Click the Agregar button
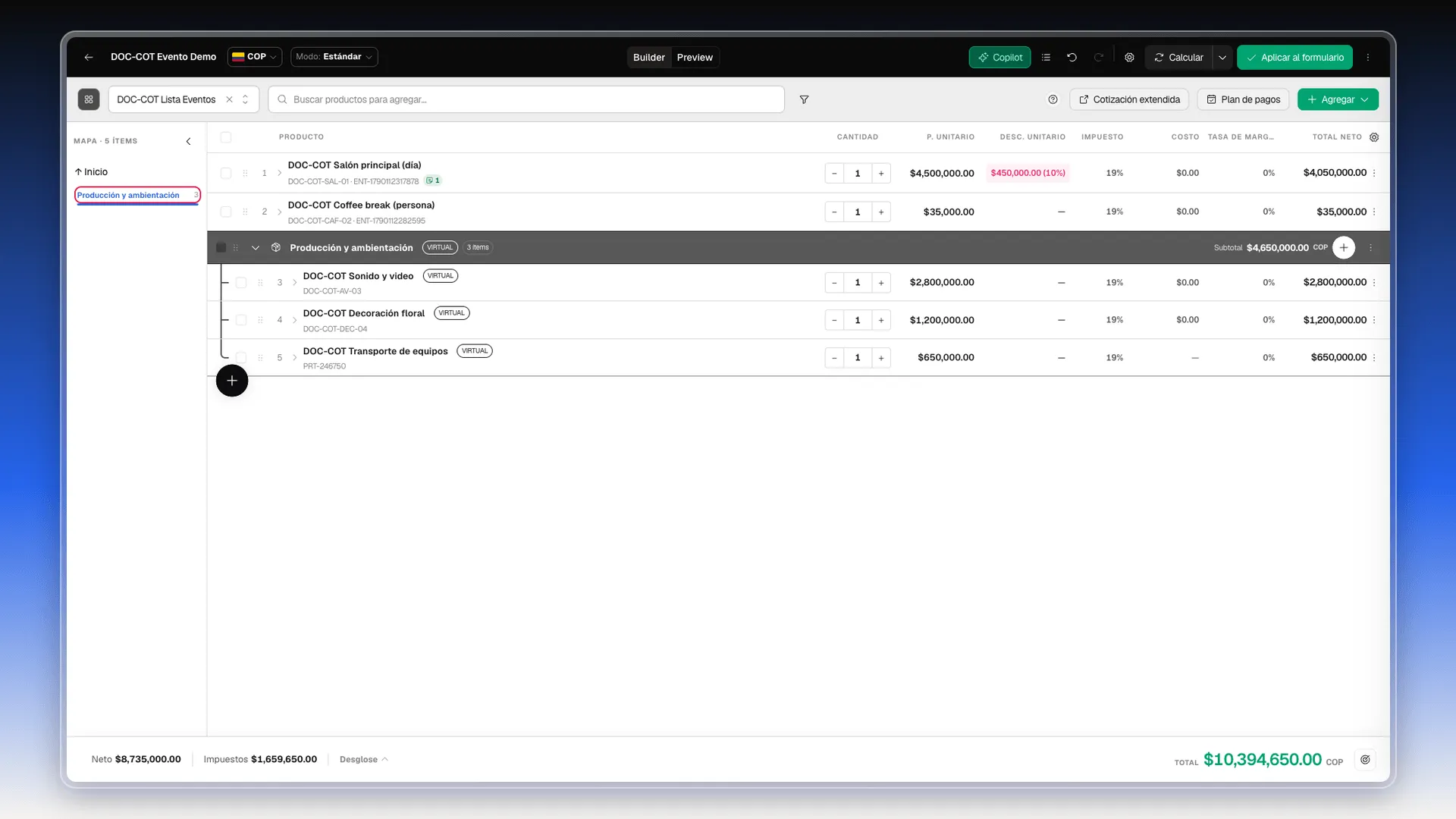This screenshot has height=819, width=1456. (x=1338, y=99)
